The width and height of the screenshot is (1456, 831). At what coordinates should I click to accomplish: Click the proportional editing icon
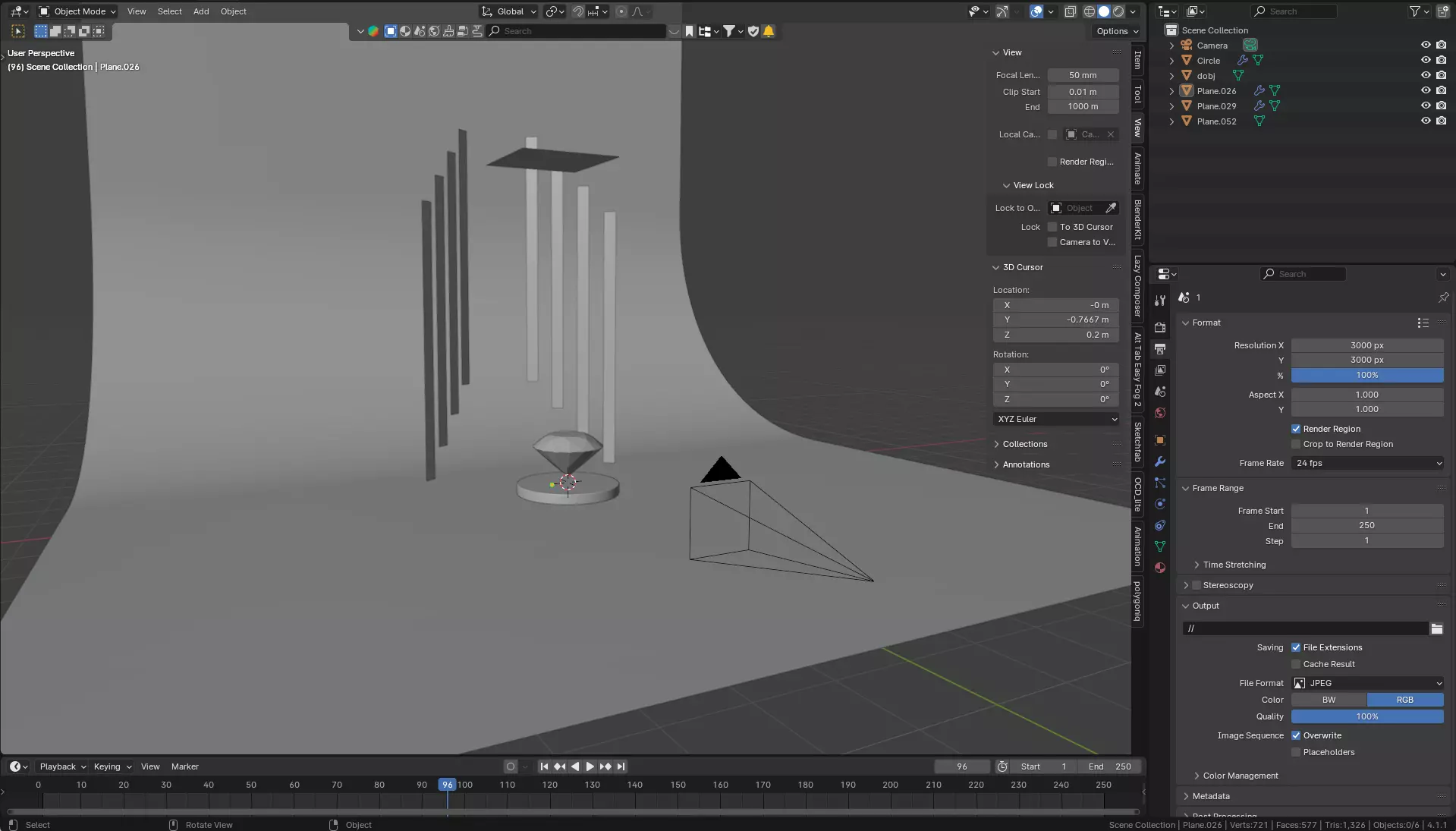click(x=621, y=11)
